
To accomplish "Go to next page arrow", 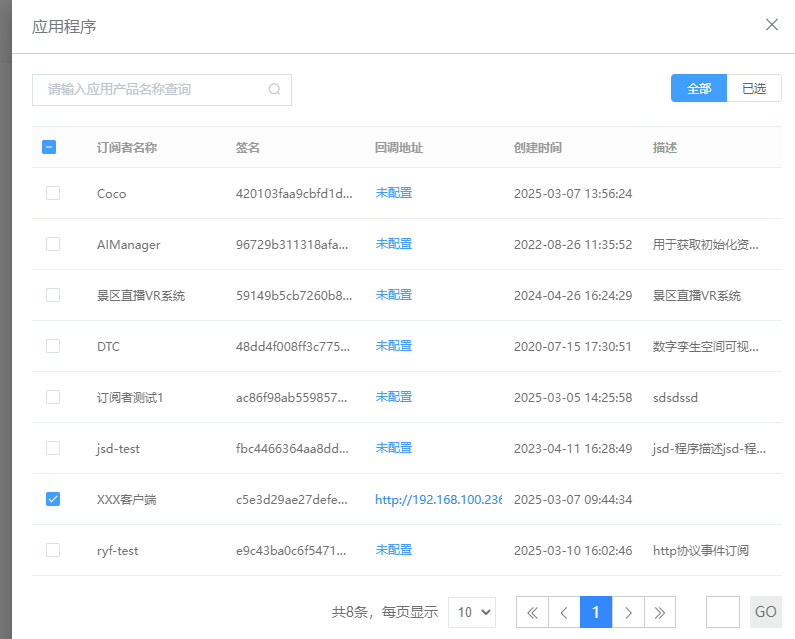I will (x=628, y=612).
